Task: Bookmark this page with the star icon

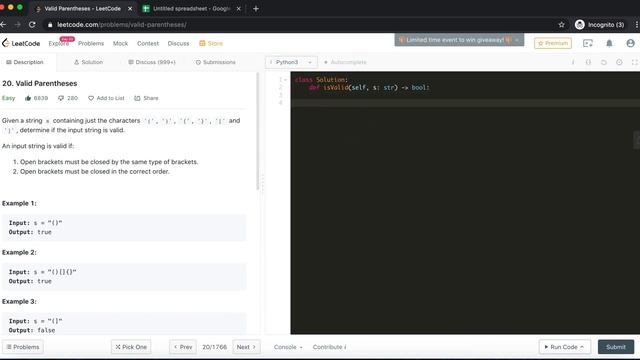Action: click(561, 25)
